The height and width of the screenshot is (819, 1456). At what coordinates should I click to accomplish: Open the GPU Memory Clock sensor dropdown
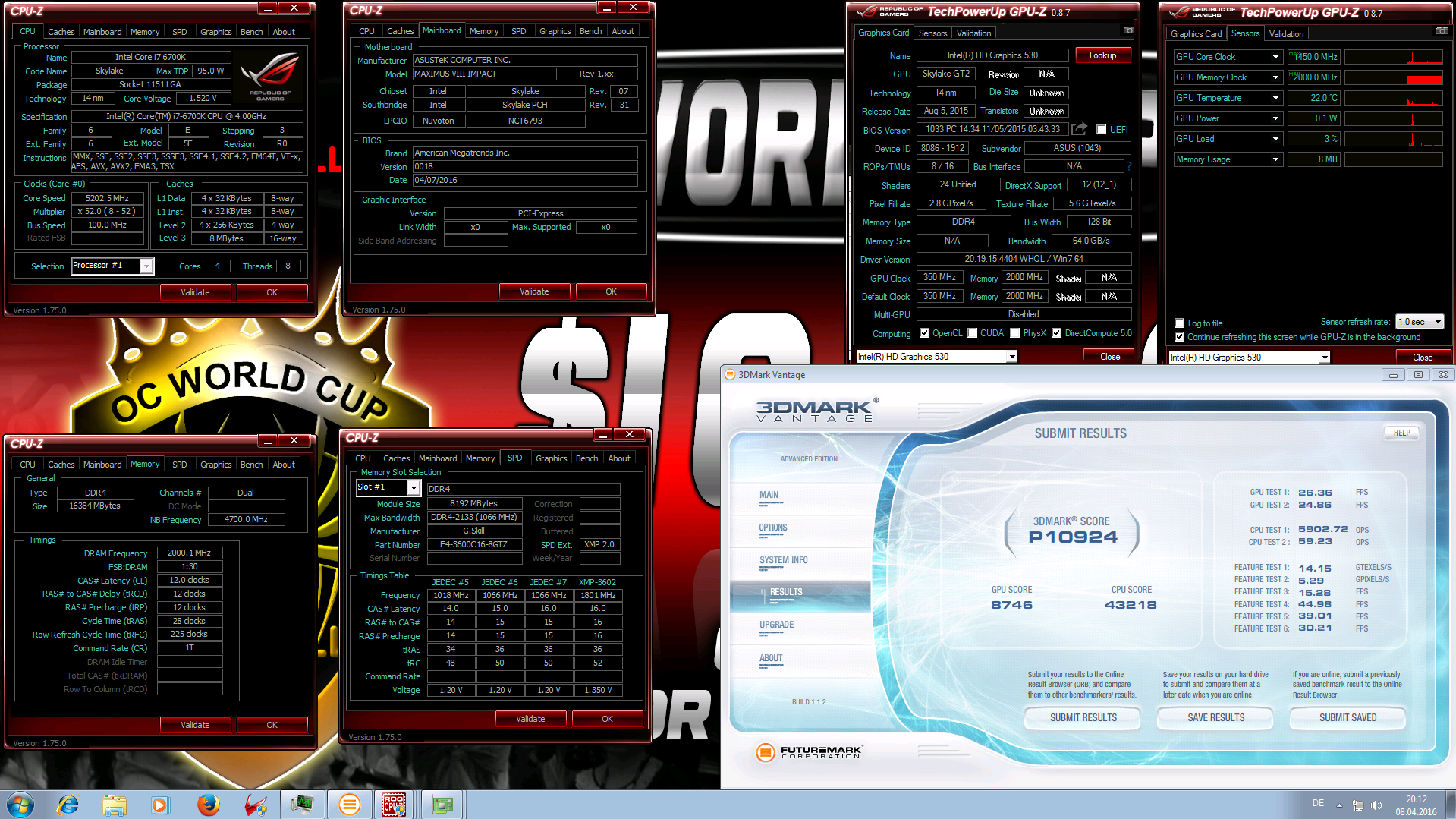[x=1275, y=77]
